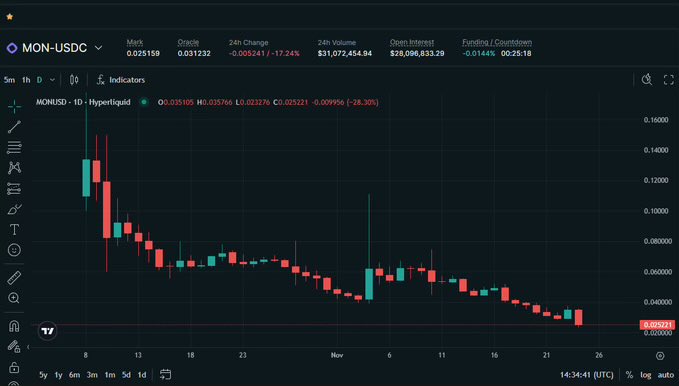This screenshot has height=386, width=679.
Task: Open chart settings gear near the time axis
Action: pos(660,356)
